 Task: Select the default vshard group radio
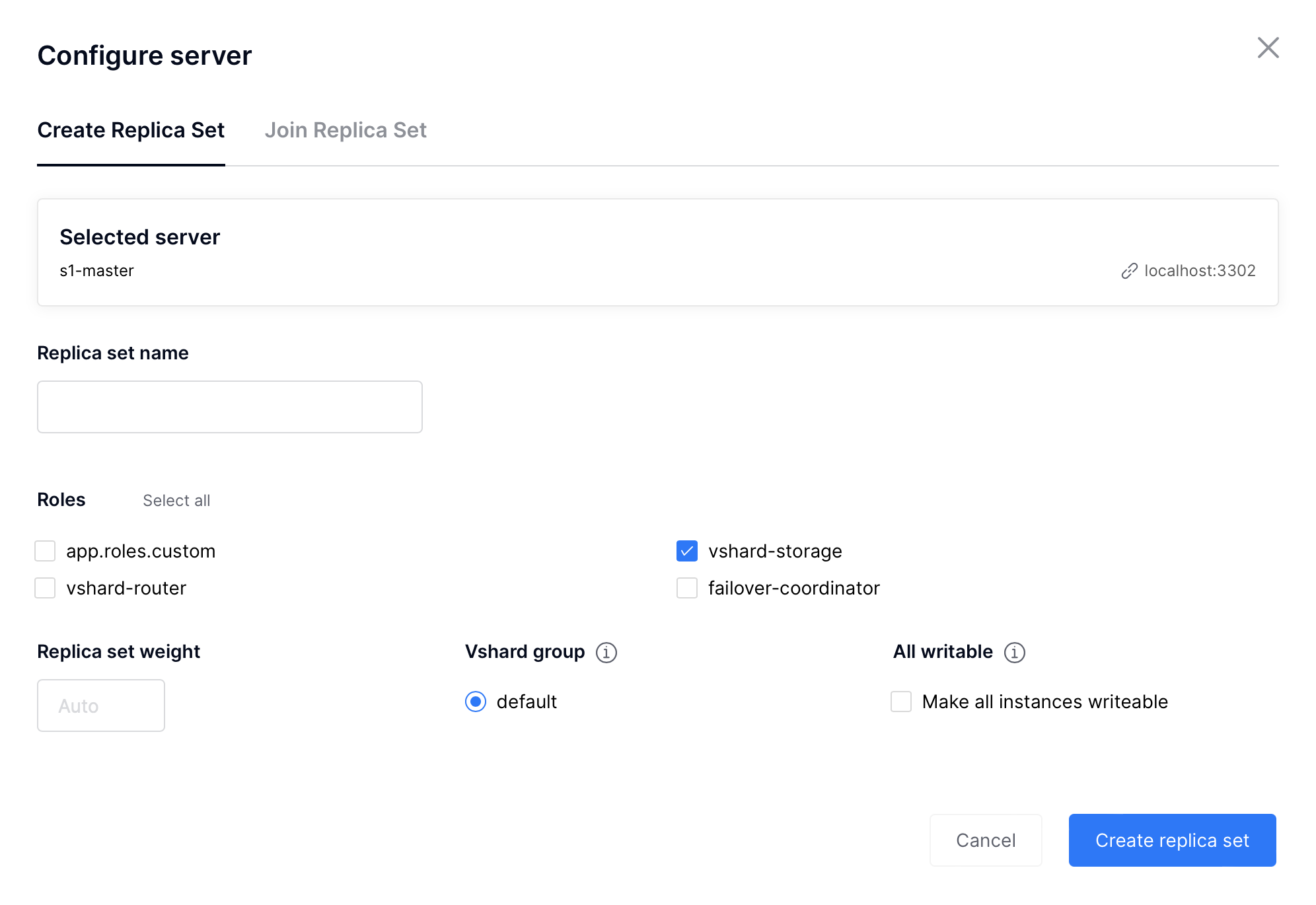tap(476, 702)
